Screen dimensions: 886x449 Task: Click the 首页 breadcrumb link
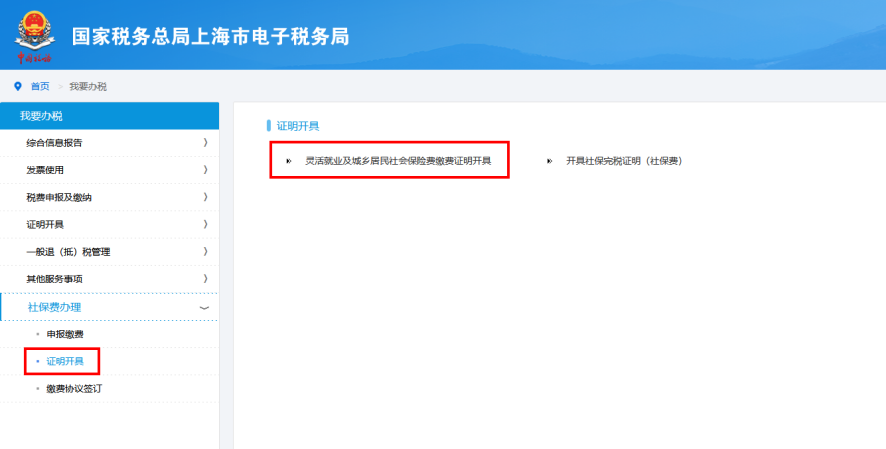(40, 86)
